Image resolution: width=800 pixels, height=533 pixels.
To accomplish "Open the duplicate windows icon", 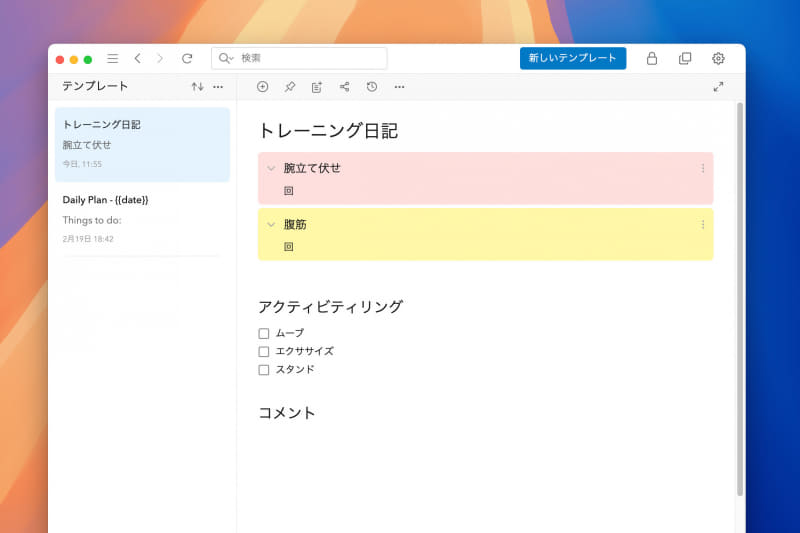I will pyautogui.click(x=685, y=59).
